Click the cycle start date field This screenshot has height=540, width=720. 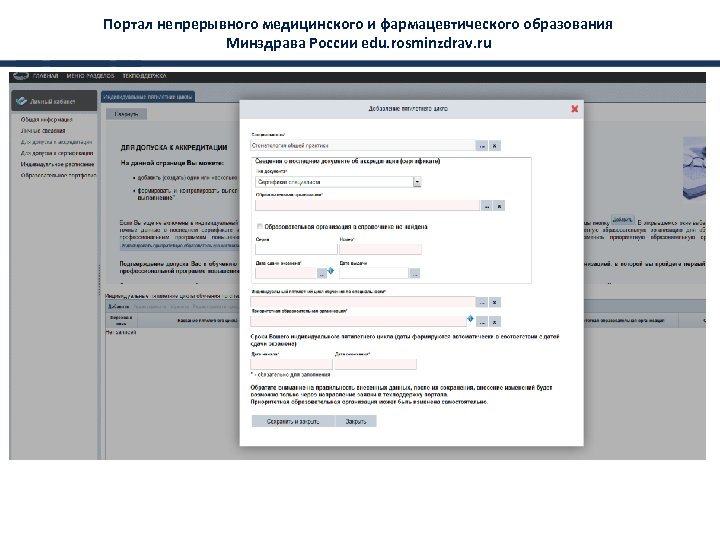291,364
